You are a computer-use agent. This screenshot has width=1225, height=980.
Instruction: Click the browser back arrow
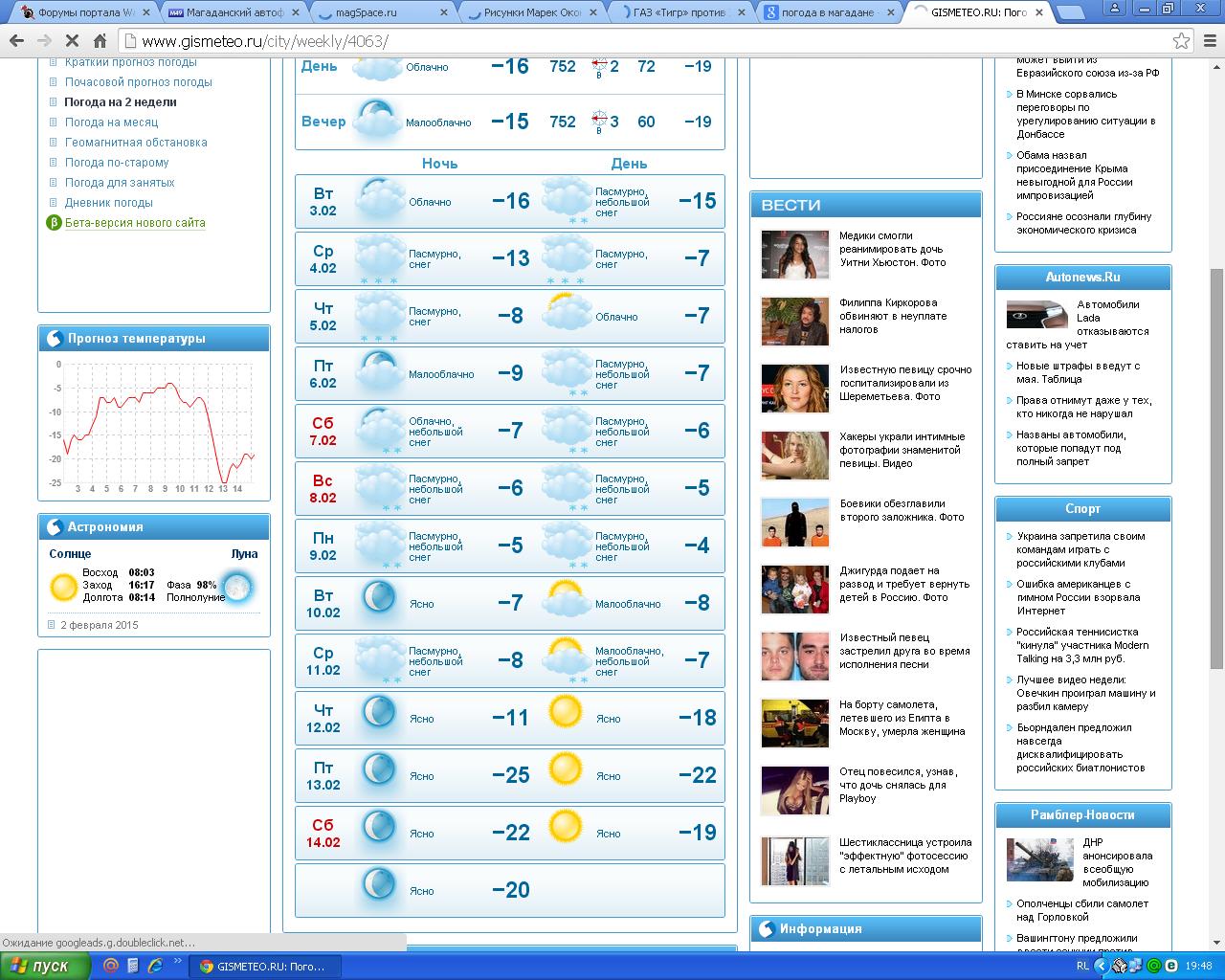(16, 41)
